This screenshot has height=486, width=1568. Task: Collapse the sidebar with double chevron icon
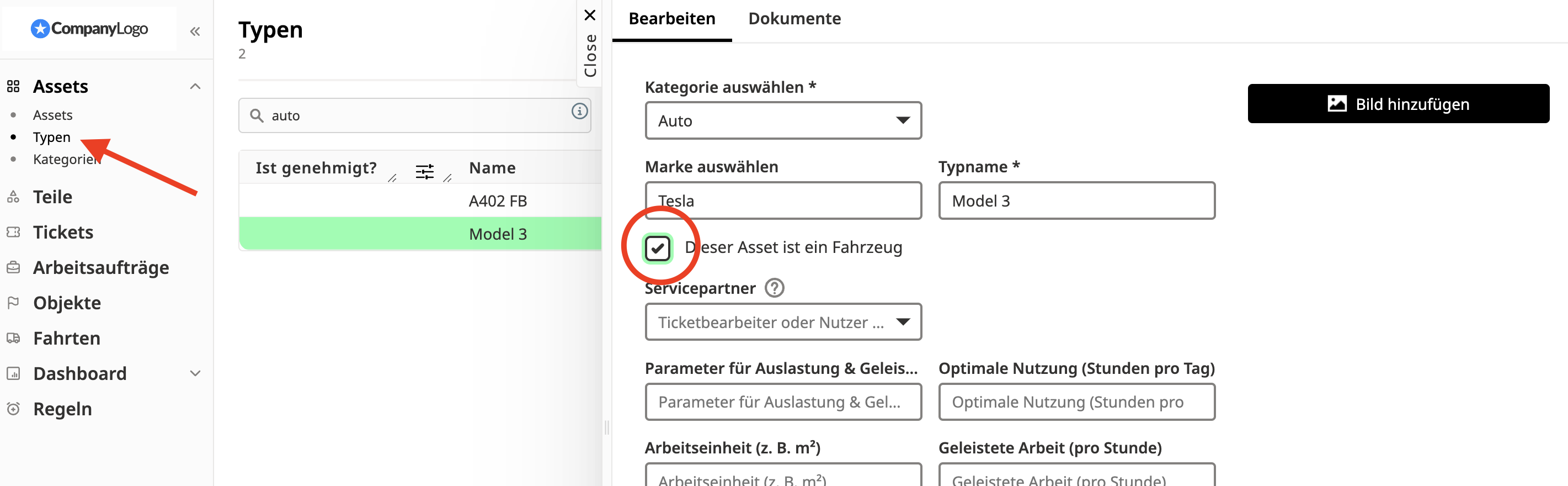coord(195,31)
